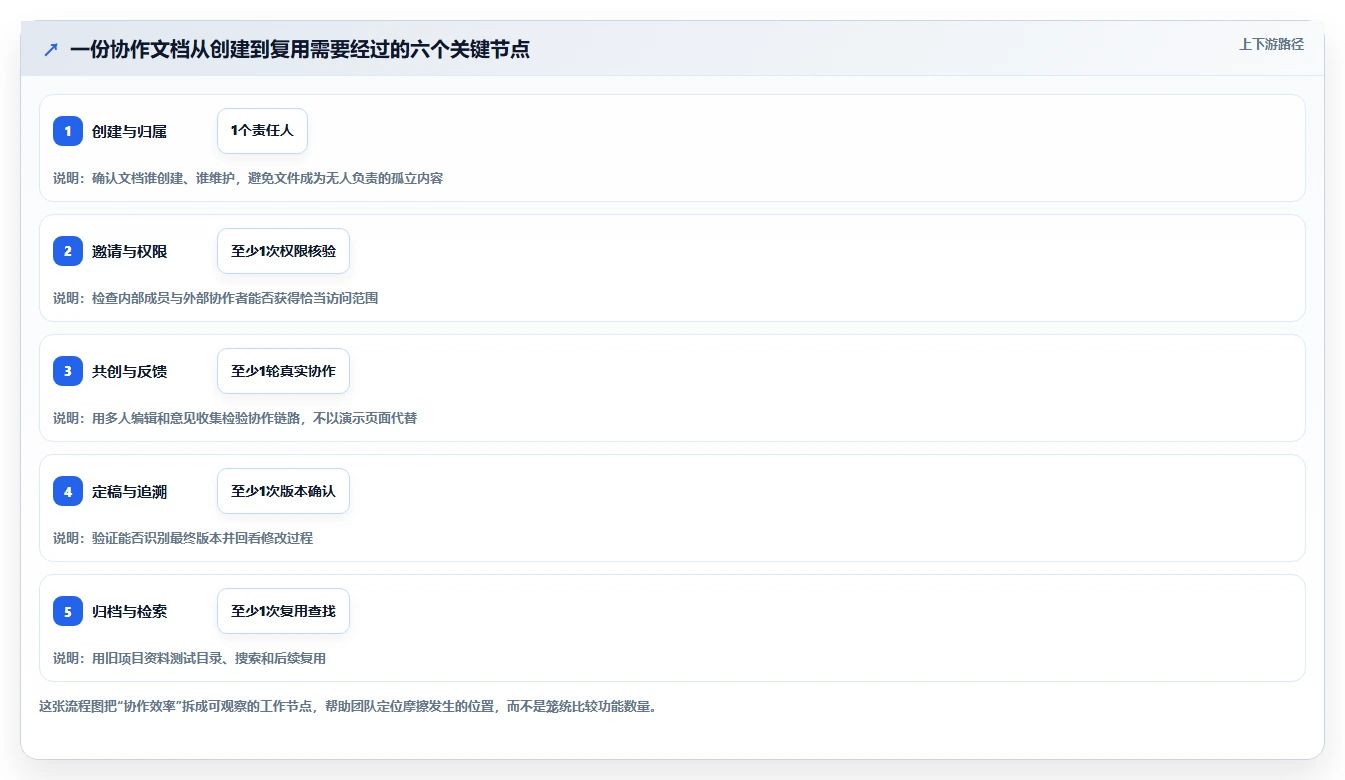1345x780 pixels.
Task: Click the 至少1轮真实协作 pill
Action: [283, 371]
